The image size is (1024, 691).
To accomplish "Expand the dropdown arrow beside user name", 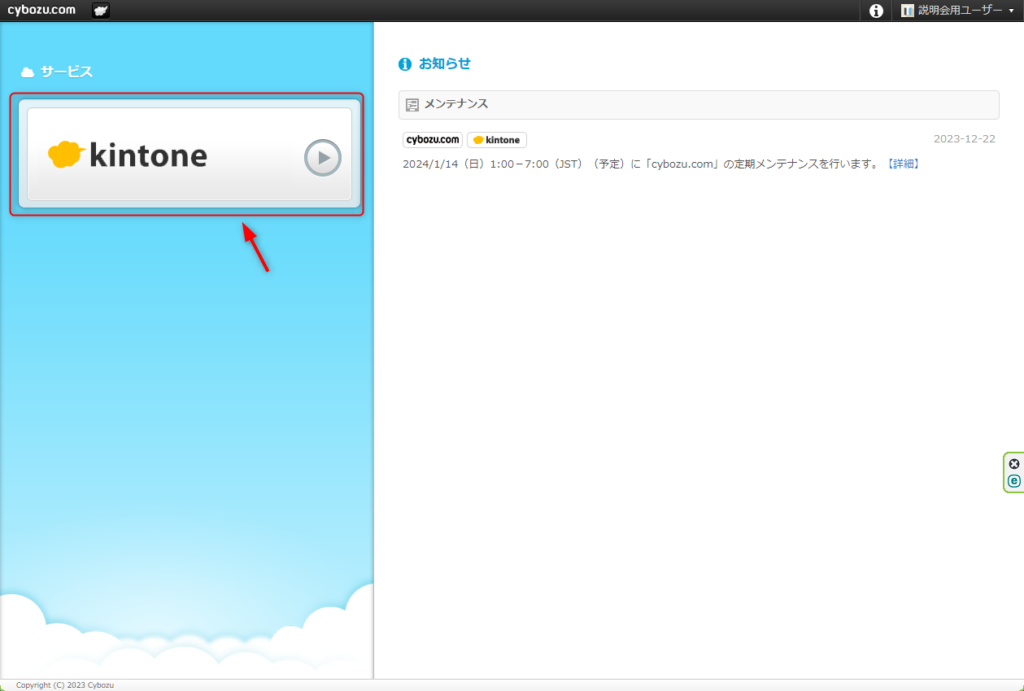I will pos(1011,11).
